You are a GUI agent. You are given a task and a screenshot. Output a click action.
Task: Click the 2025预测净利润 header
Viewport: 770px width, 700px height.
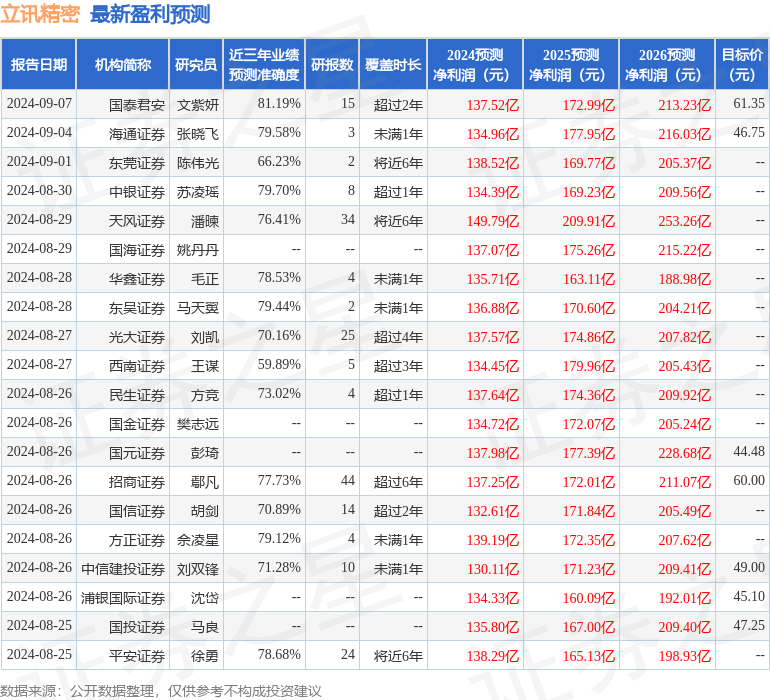click(x=571, y=64)
